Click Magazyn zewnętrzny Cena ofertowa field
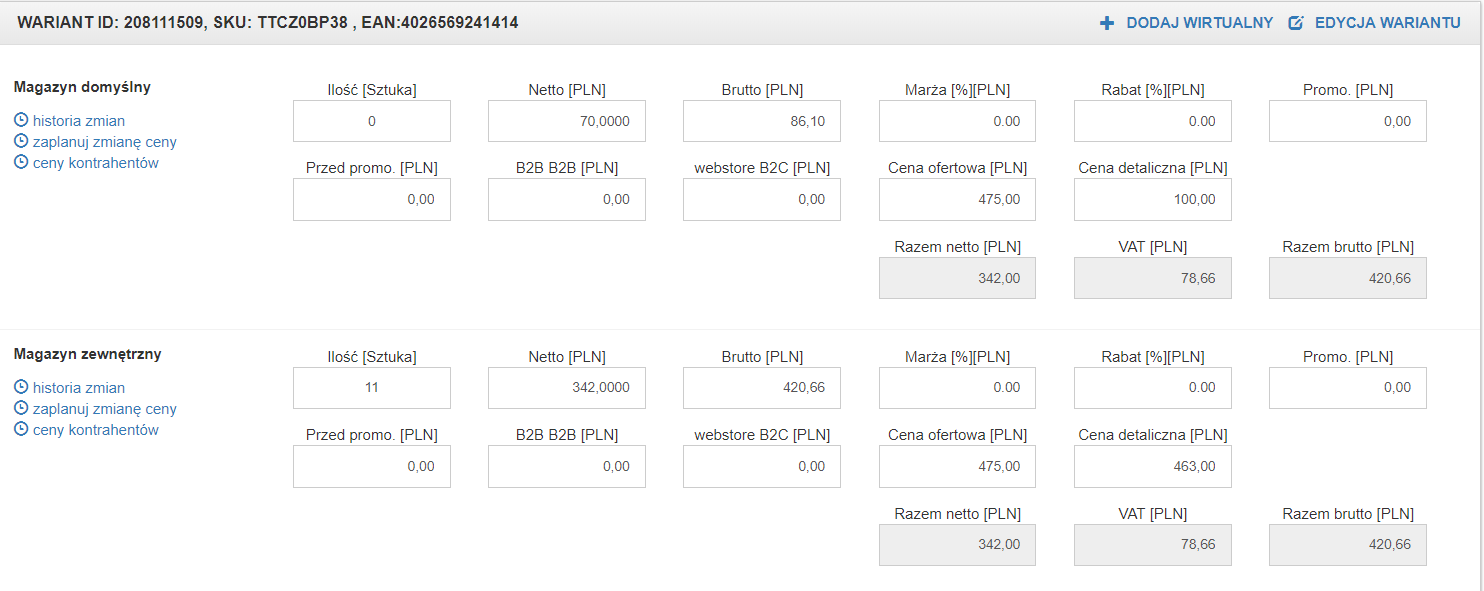 [x=957, y=466]
